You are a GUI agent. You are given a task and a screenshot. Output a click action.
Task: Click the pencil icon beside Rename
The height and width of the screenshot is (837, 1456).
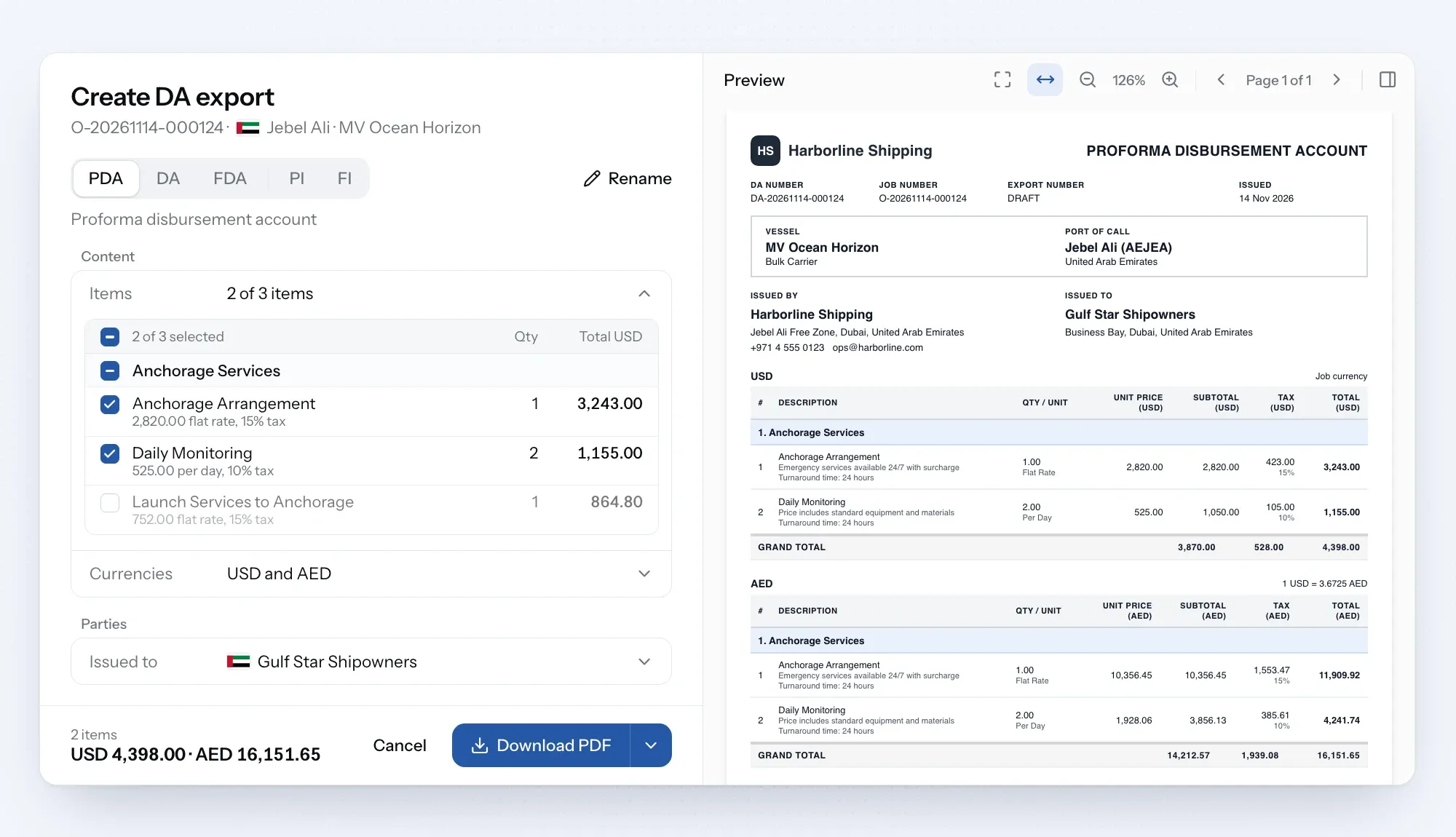point(592,178)
